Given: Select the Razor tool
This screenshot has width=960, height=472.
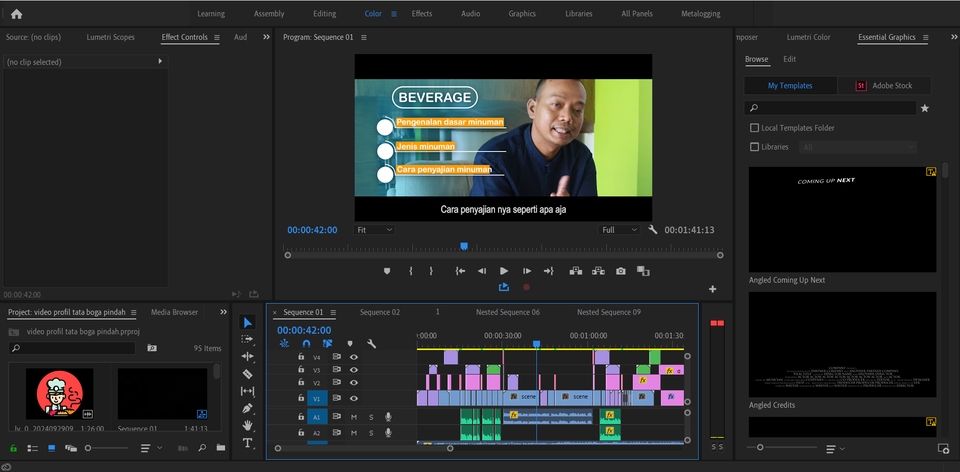Looking at the screenshot, I should (x=248, y=374).
